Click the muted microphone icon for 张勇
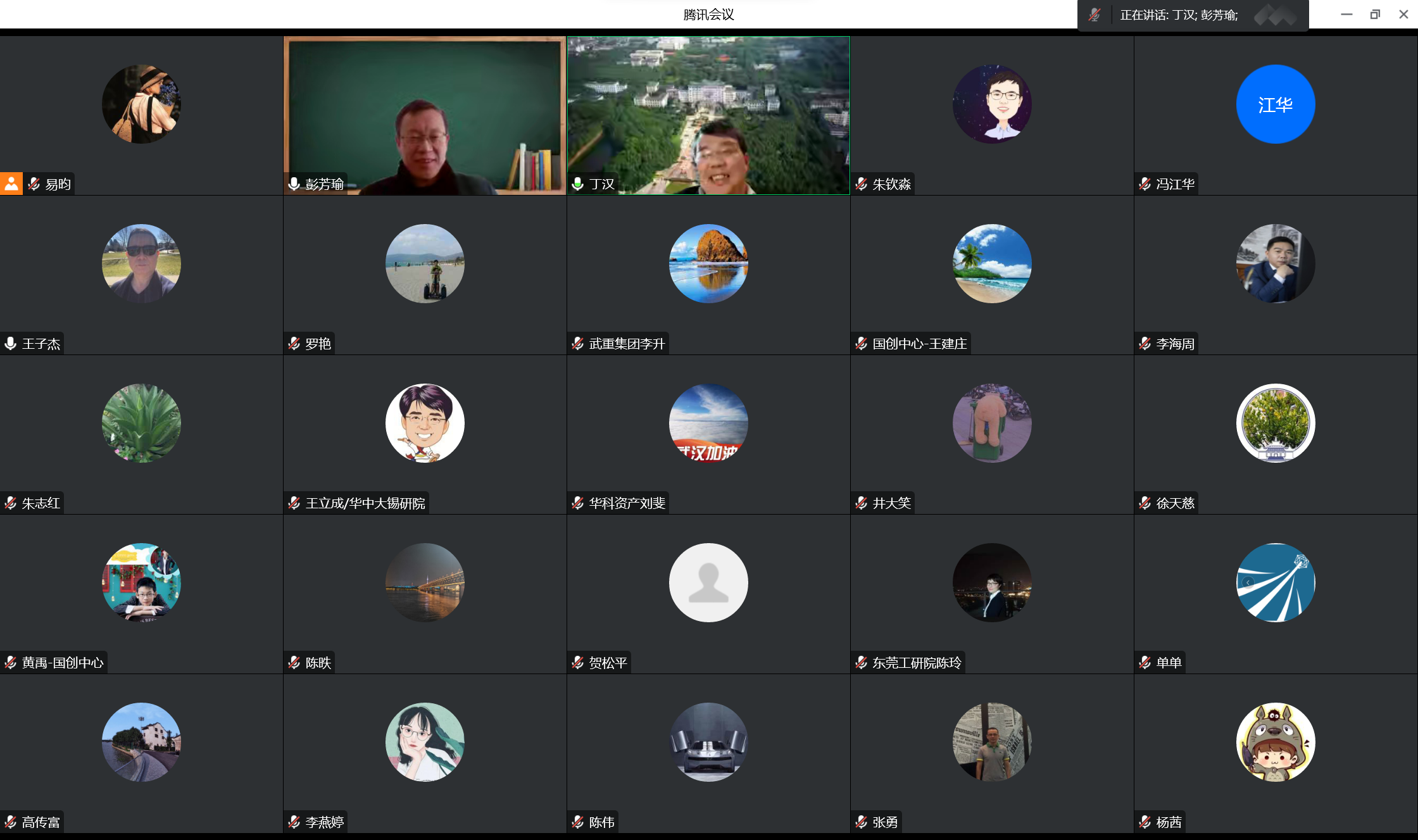This screenshot has width=1418, height=840. [x=861, y=822]
